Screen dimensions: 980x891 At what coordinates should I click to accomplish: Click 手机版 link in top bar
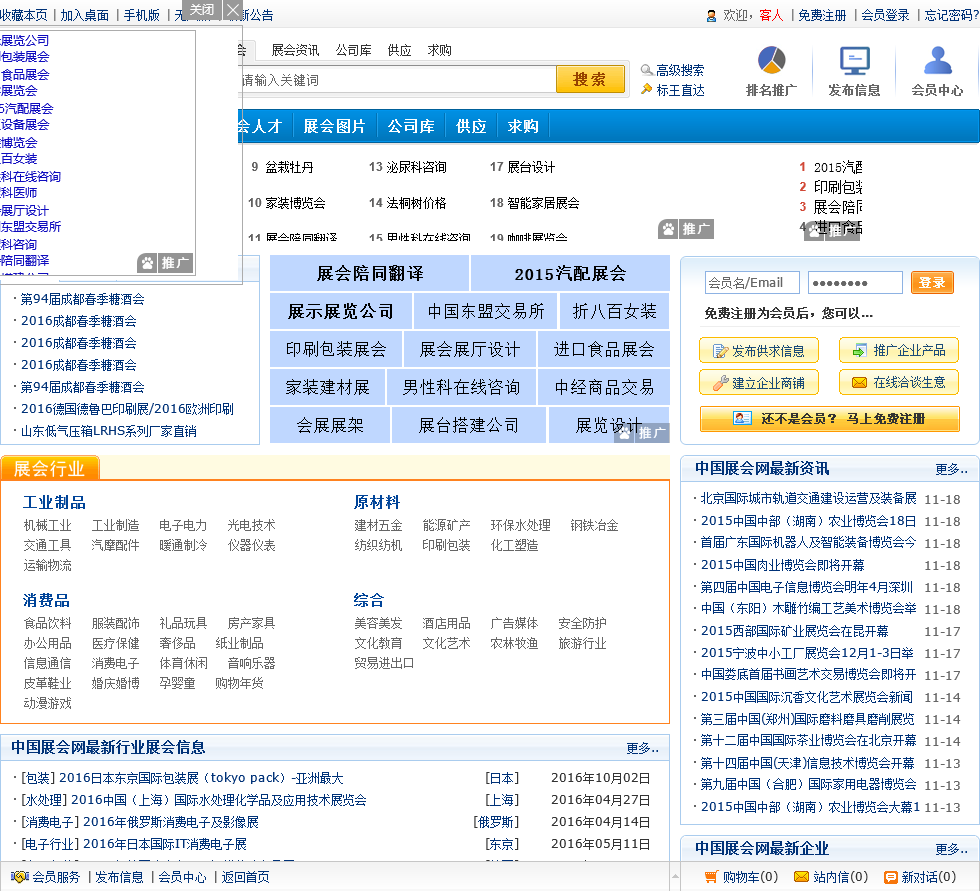click(x=141, y=15)
